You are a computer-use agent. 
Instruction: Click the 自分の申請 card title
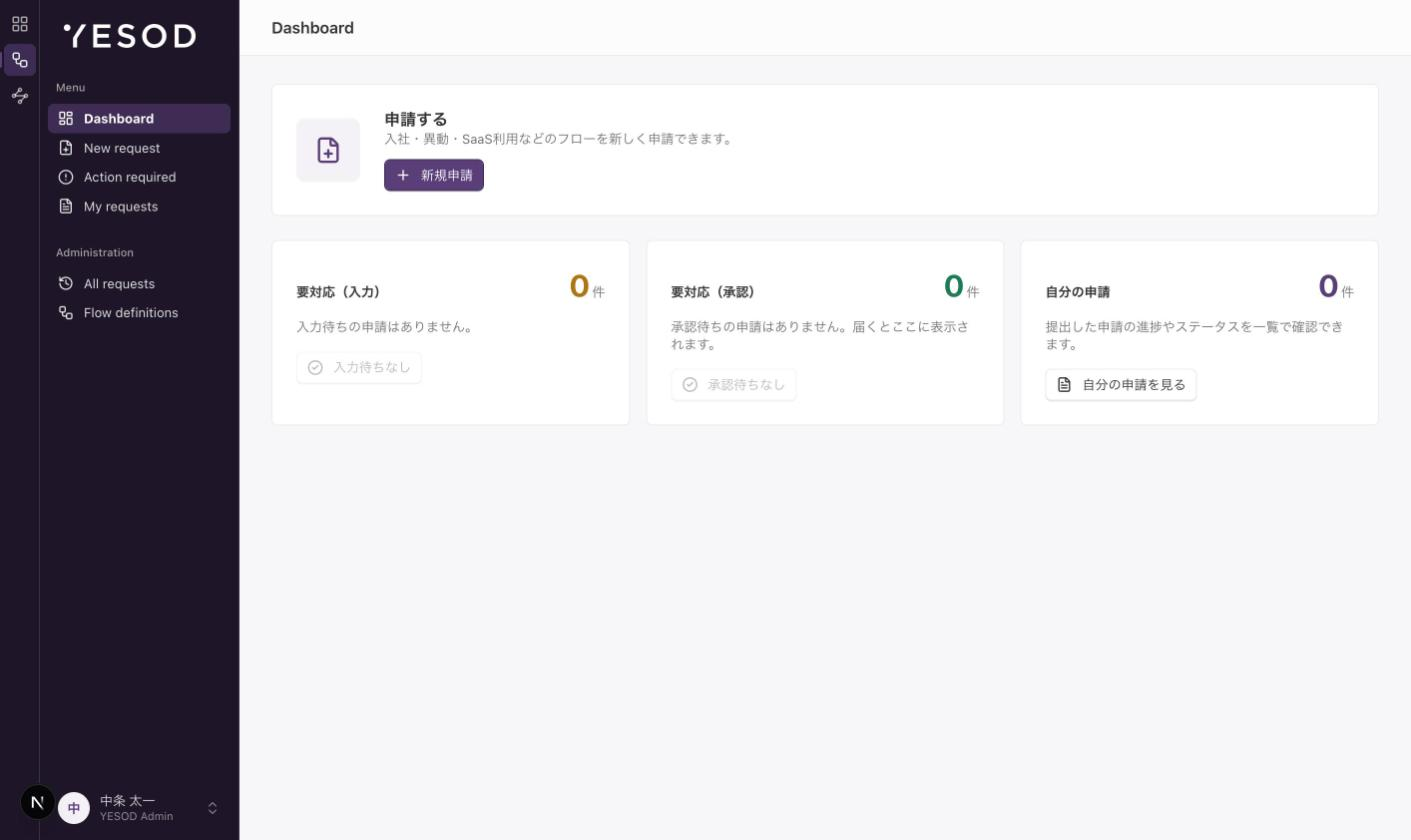coord(1078,292)
